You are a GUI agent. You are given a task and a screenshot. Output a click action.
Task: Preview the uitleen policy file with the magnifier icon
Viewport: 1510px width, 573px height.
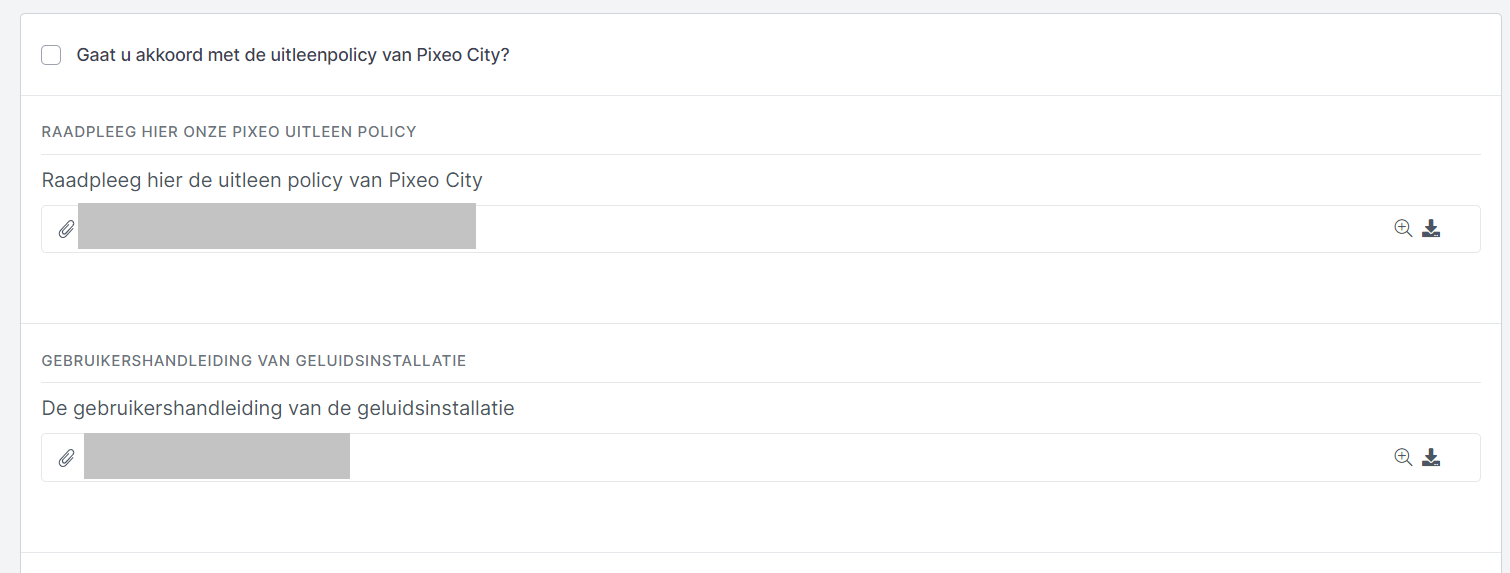click(1403, 228)
